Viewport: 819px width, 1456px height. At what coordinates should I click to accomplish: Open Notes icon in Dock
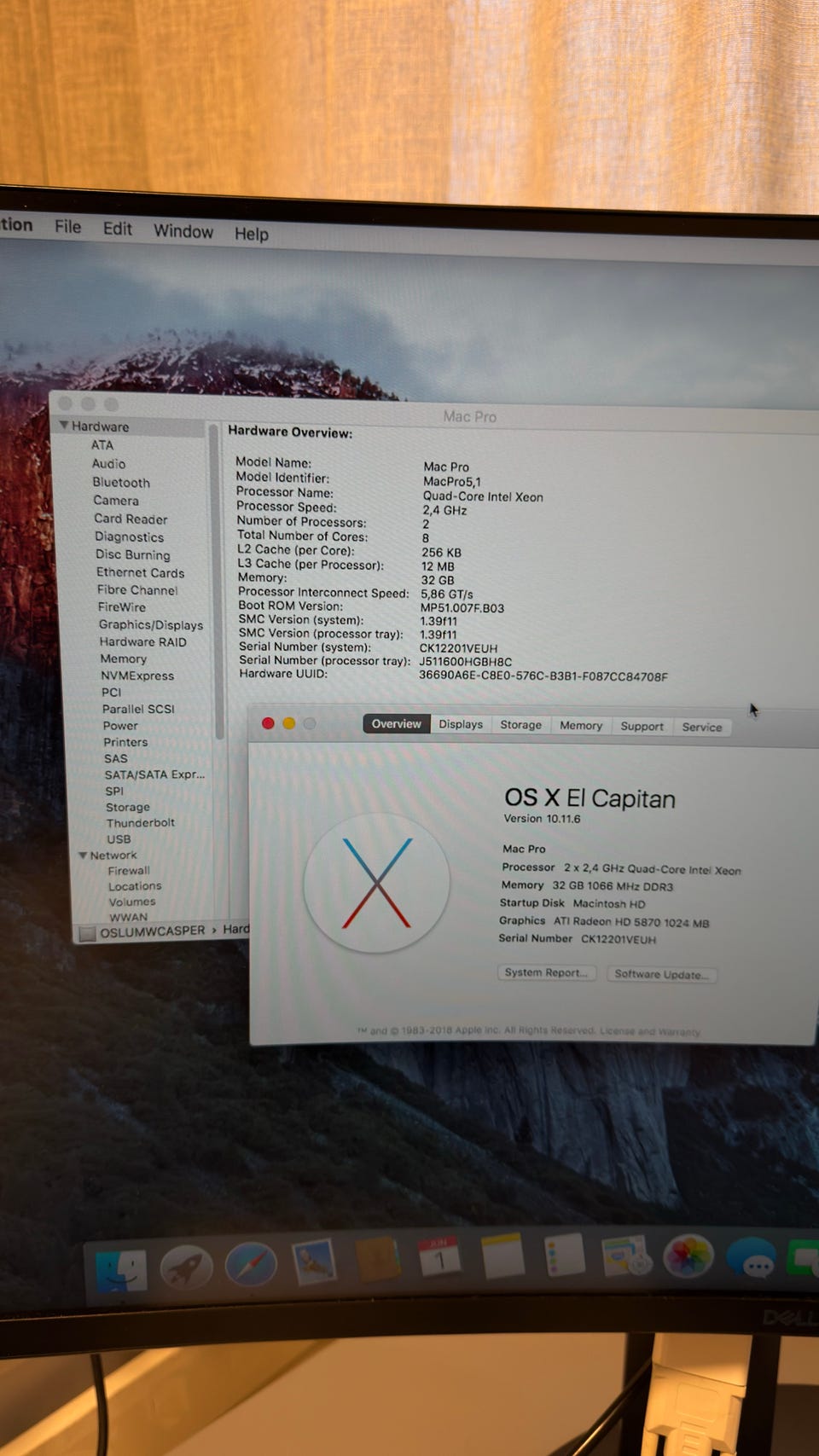502,1256
